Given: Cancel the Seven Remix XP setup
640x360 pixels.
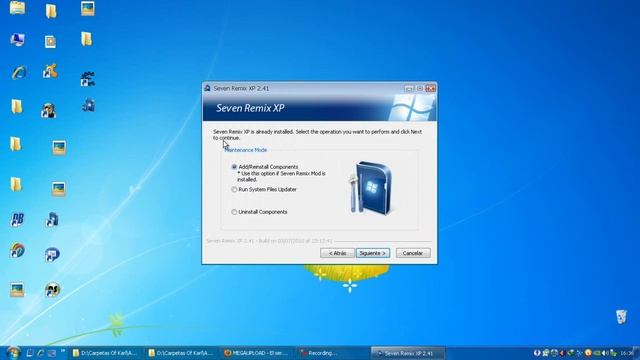Looking at the screenshot, I should click(x=413, y=253).
